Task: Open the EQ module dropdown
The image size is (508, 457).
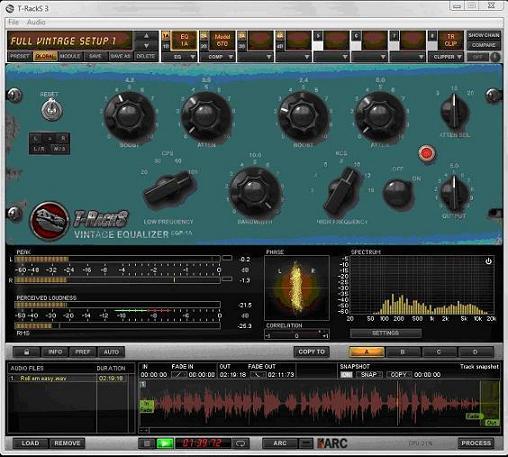Action: click(179, 57)
